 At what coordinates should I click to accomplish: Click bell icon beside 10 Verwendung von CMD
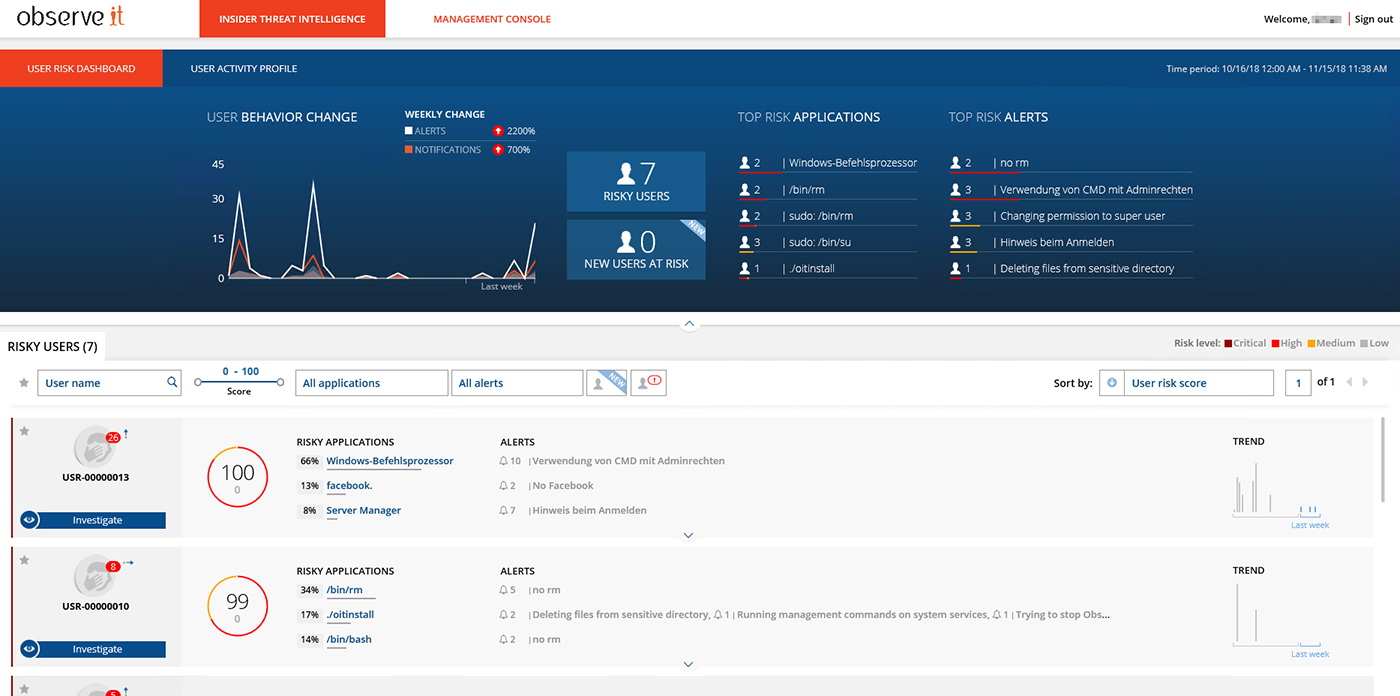503,461
